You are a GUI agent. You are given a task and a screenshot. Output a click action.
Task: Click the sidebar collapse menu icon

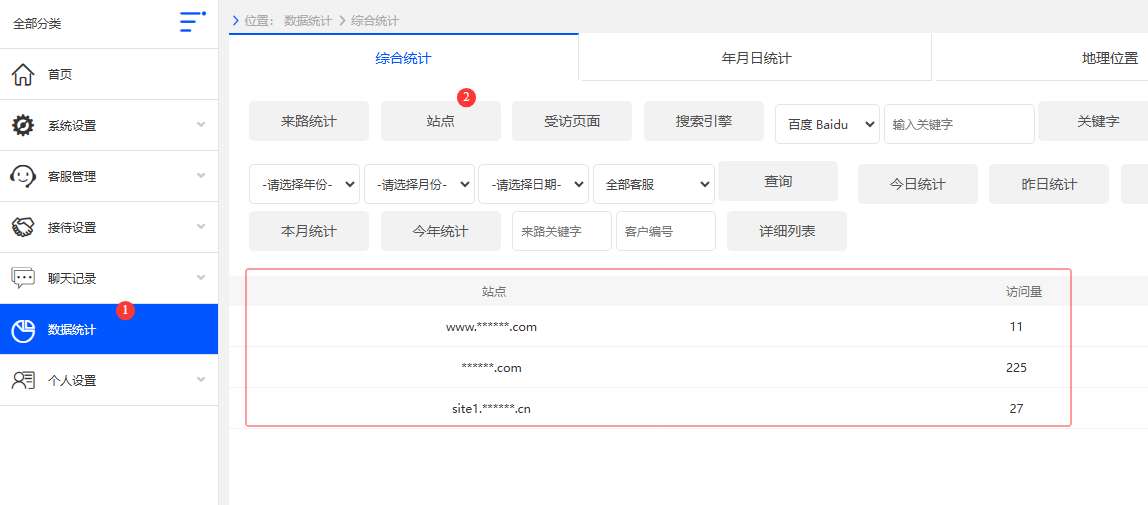click(x=193, y=22)
